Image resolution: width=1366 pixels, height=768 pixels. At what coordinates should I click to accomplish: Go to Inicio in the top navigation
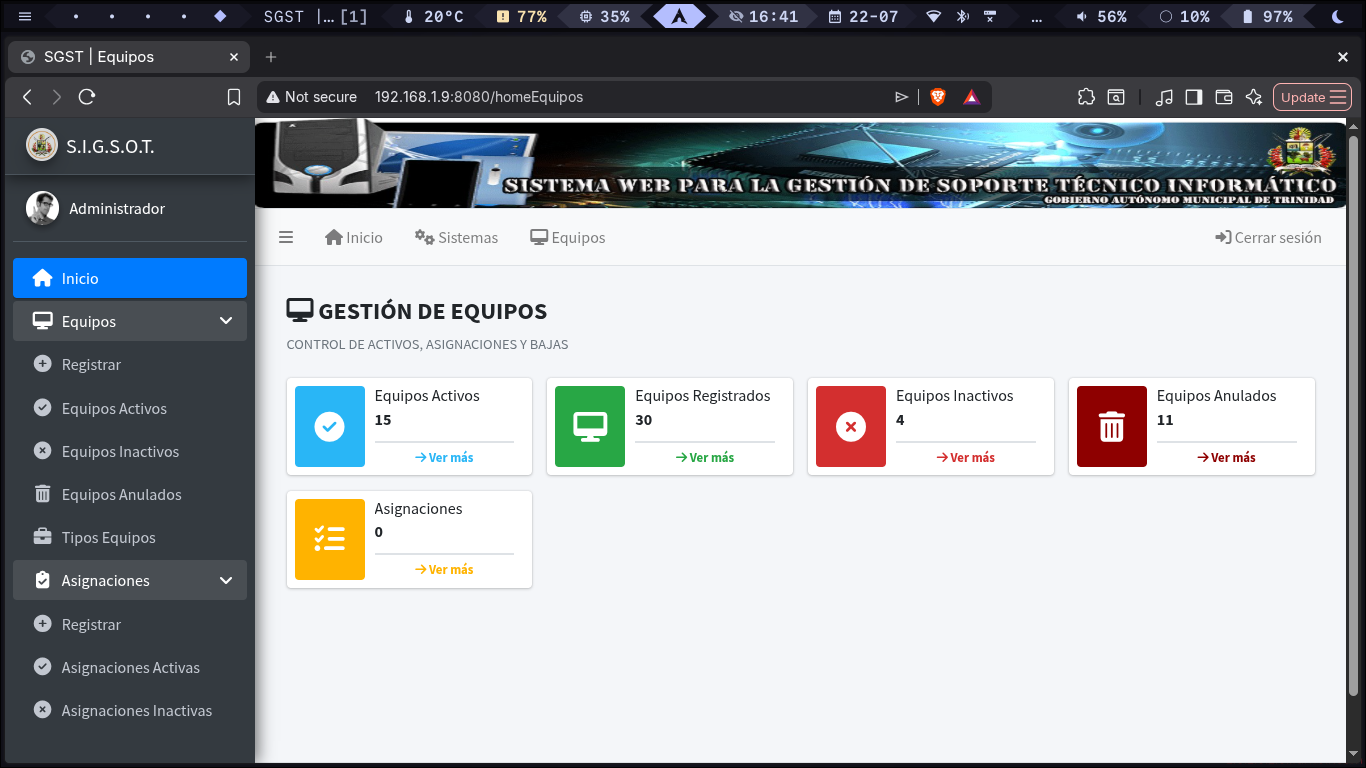coord(354,238)
